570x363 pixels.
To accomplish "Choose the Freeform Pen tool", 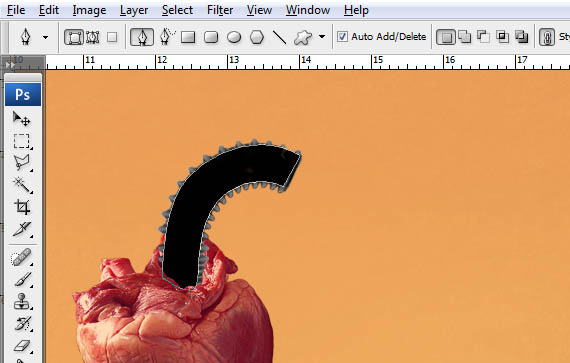I will (166, 37).
